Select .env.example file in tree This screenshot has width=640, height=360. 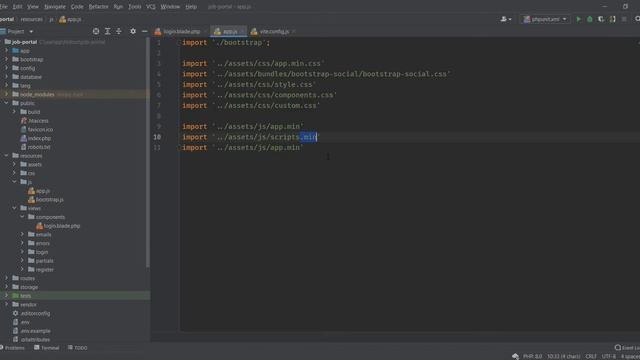pos(31,331)
